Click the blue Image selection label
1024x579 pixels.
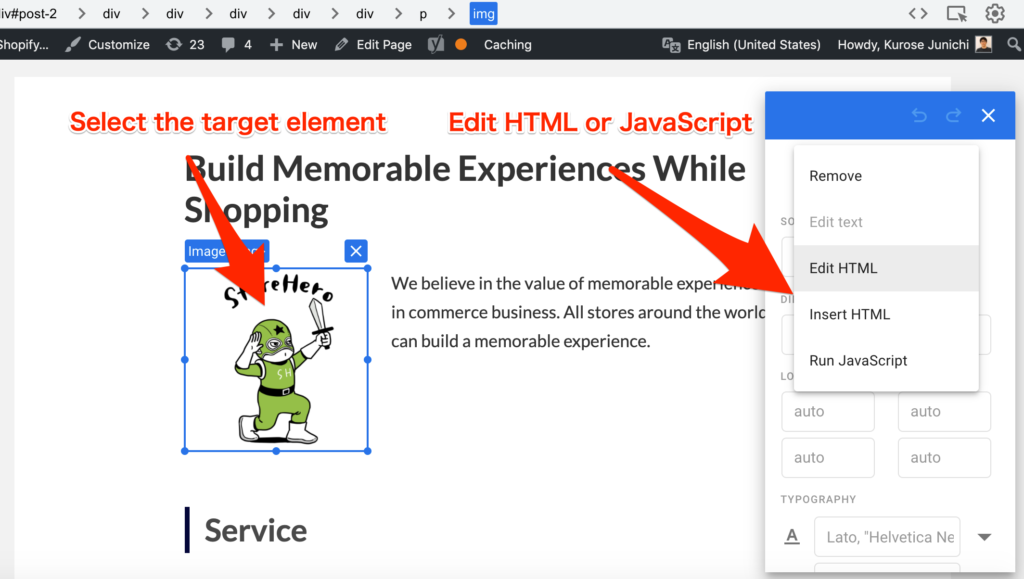227,251
